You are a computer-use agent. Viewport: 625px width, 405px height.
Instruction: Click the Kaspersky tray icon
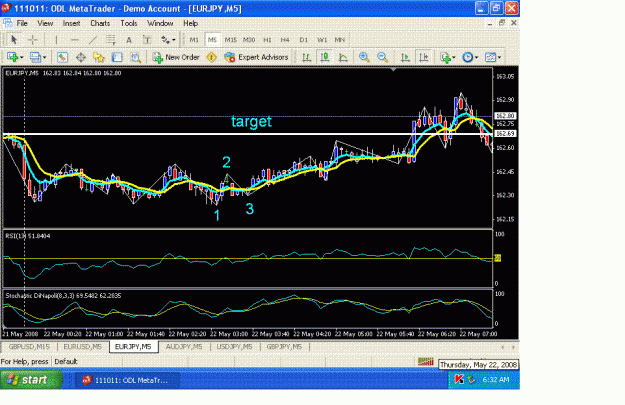459,380
